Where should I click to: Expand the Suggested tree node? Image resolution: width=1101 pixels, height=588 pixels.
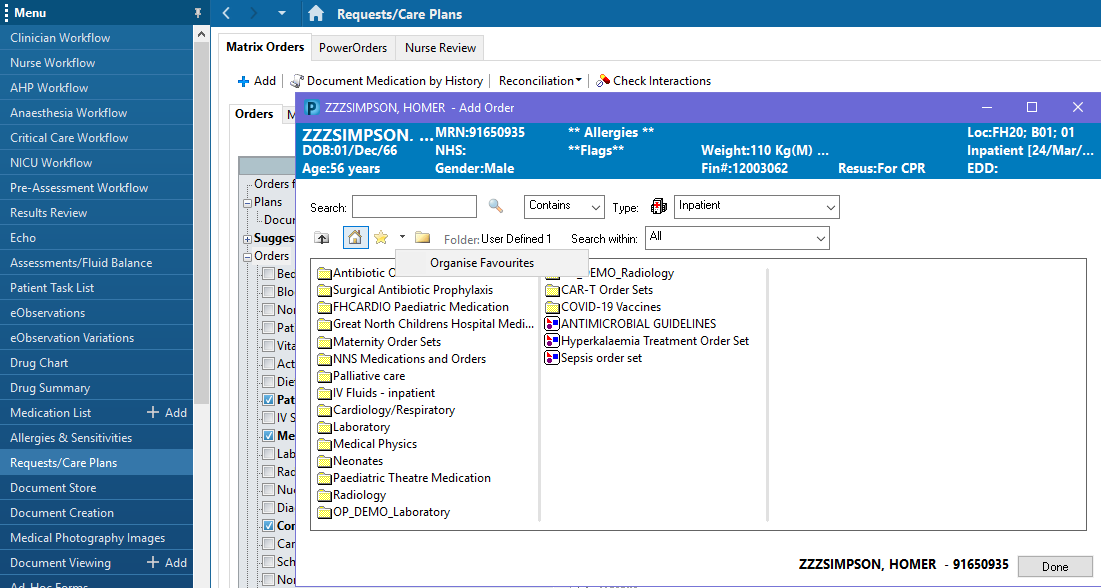click(x=247, y=239)
